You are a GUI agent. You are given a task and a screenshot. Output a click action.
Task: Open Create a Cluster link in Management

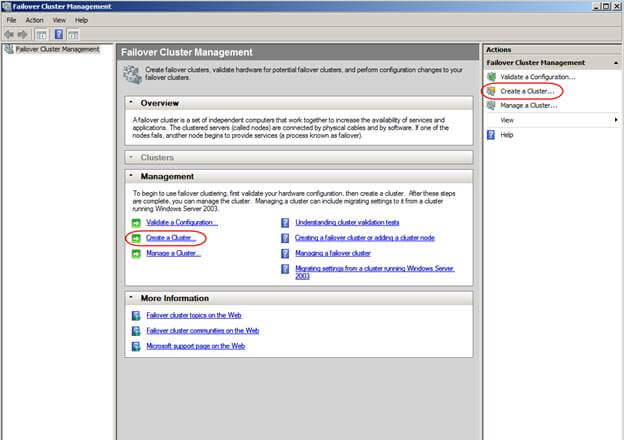(x=171, y=238)
